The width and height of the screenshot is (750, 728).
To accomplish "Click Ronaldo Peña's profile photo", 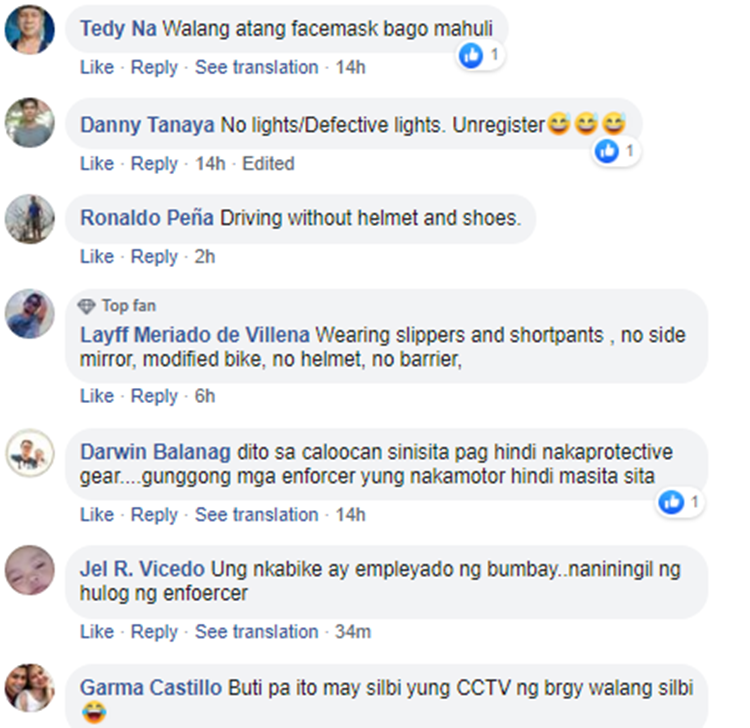I will [x=30, y=219].
